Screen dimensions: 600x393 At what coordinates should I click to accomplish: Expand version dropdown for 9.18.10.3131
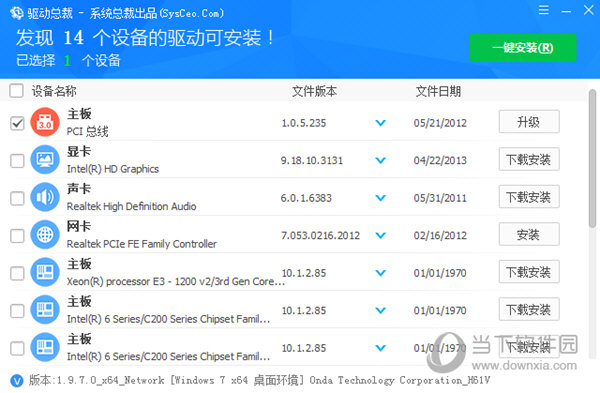(380, 160)
